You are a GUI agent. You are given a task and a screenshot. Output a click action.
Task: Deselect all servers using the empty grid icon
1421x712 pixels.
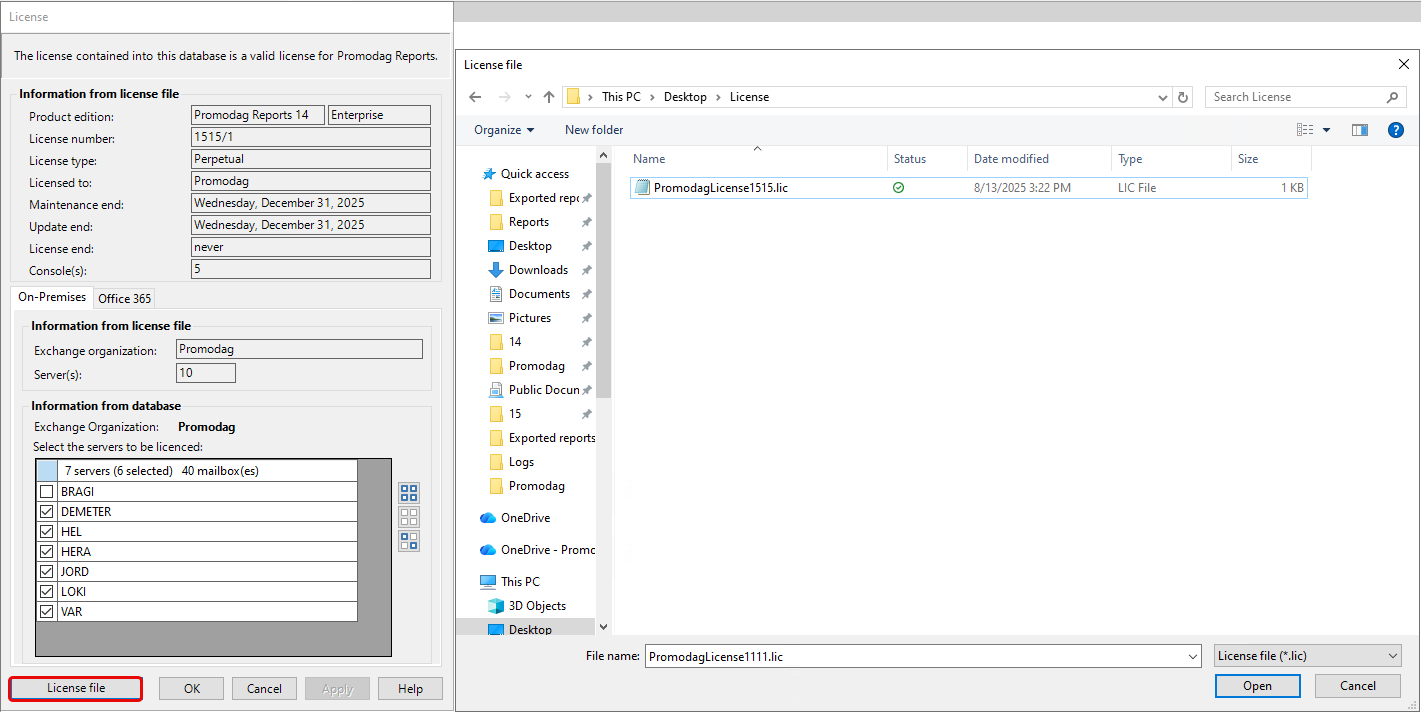click(408, 517)
